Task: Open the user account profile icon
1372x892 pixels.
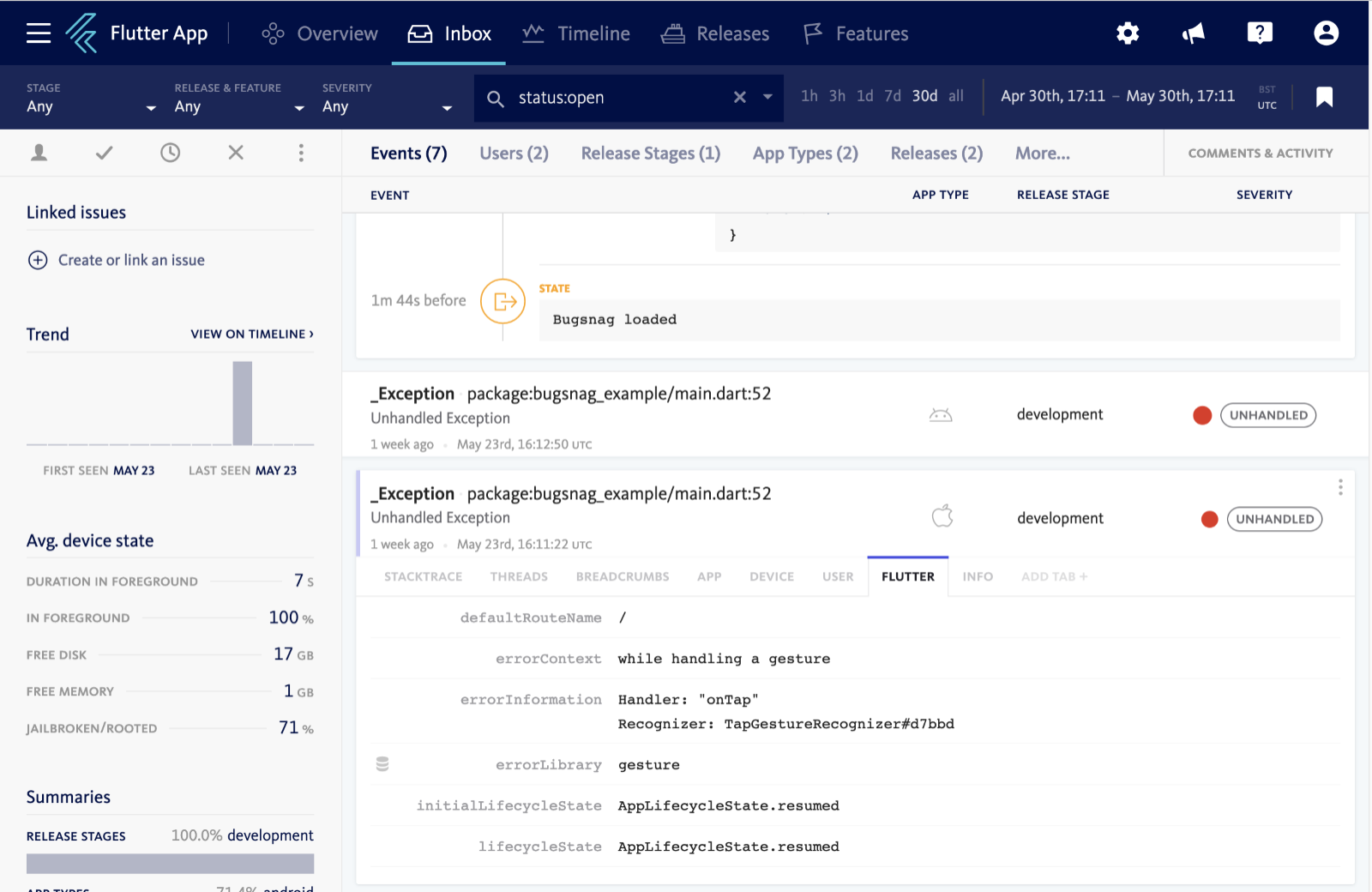Action: click(1326, 33)
